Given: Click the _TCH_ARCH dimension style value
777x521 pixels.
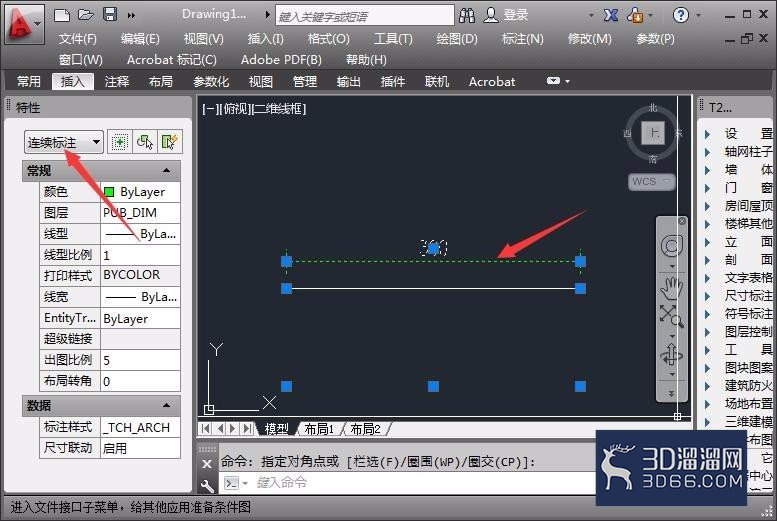Looking at the screenshot, I should pos(140,427).
